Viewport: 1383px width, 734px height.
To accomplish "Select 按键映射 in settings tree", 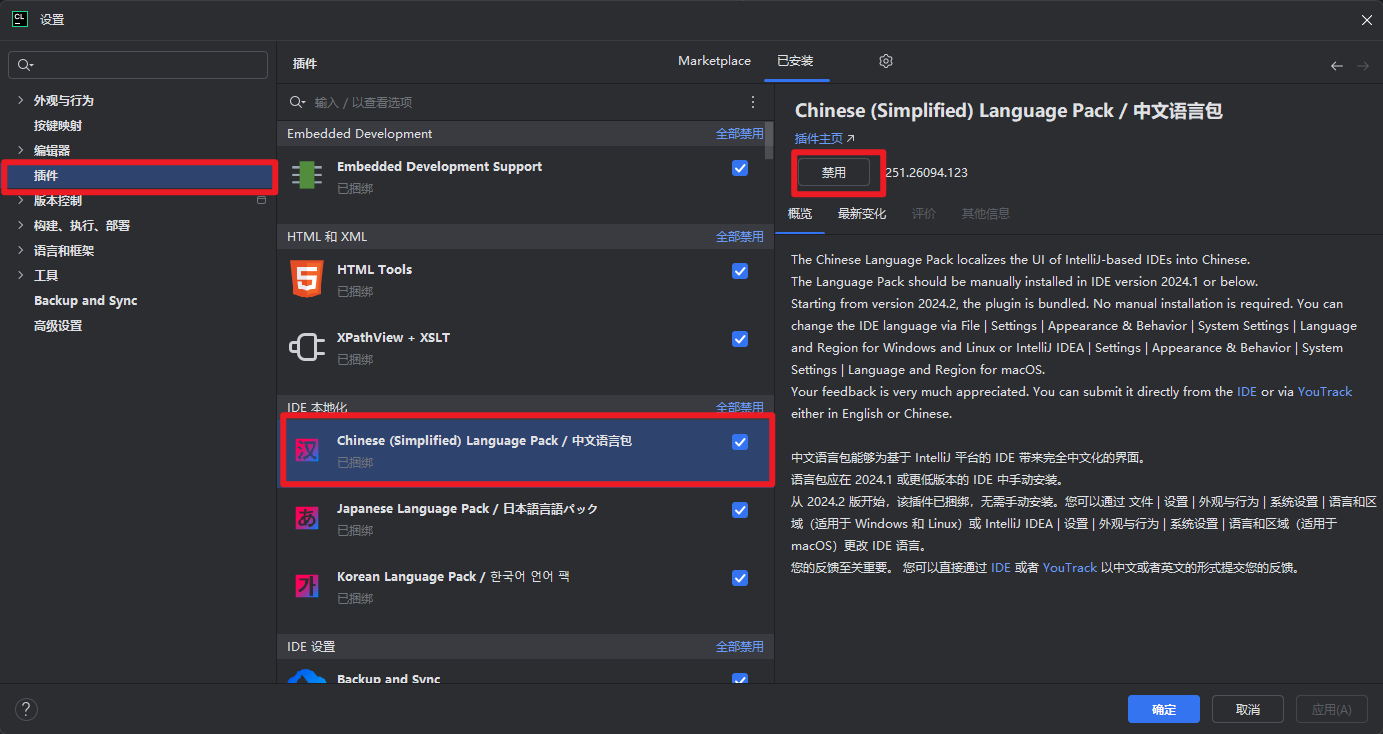I will click(58, 125).
